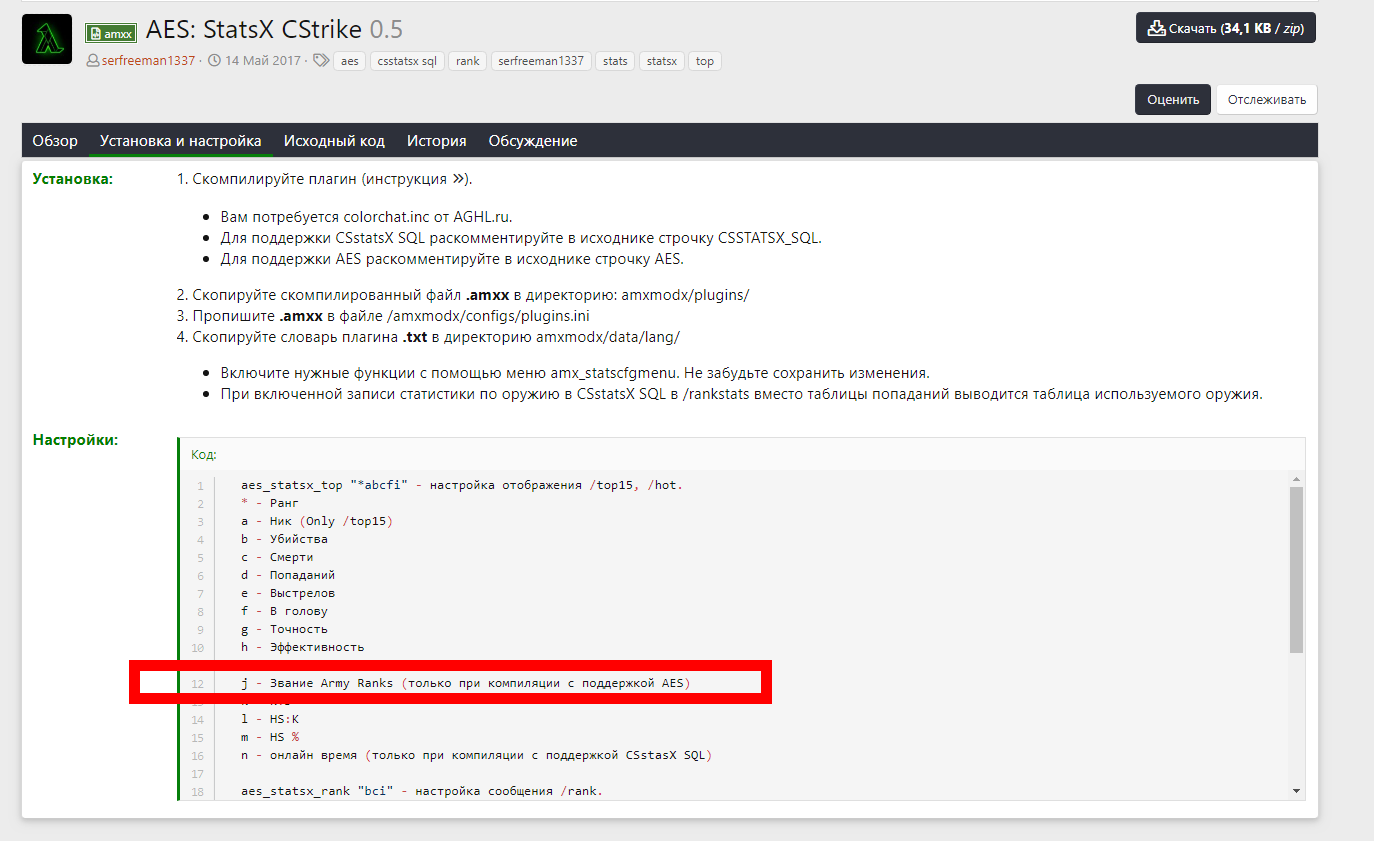Click code line 'm - HS %'
The image size is (1374, 841).
click(270, 737)
